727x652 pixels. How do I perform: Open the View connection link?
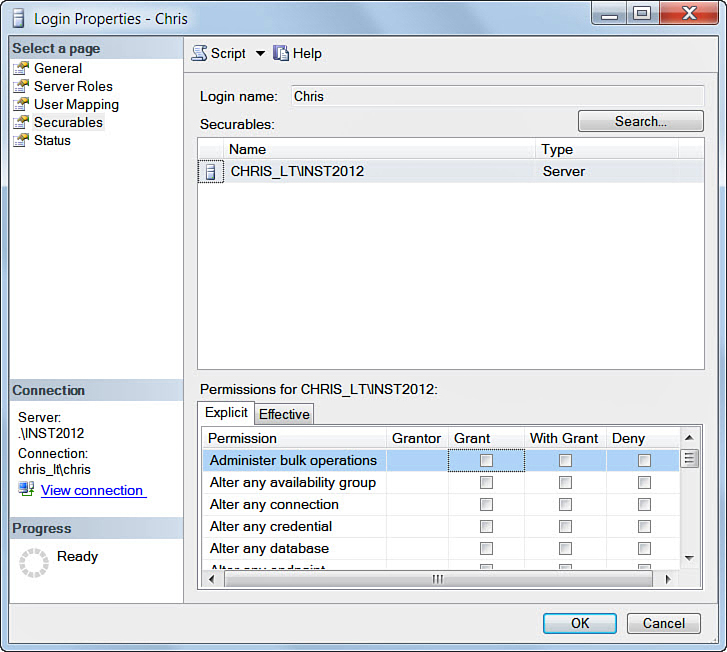coord(92,490)
